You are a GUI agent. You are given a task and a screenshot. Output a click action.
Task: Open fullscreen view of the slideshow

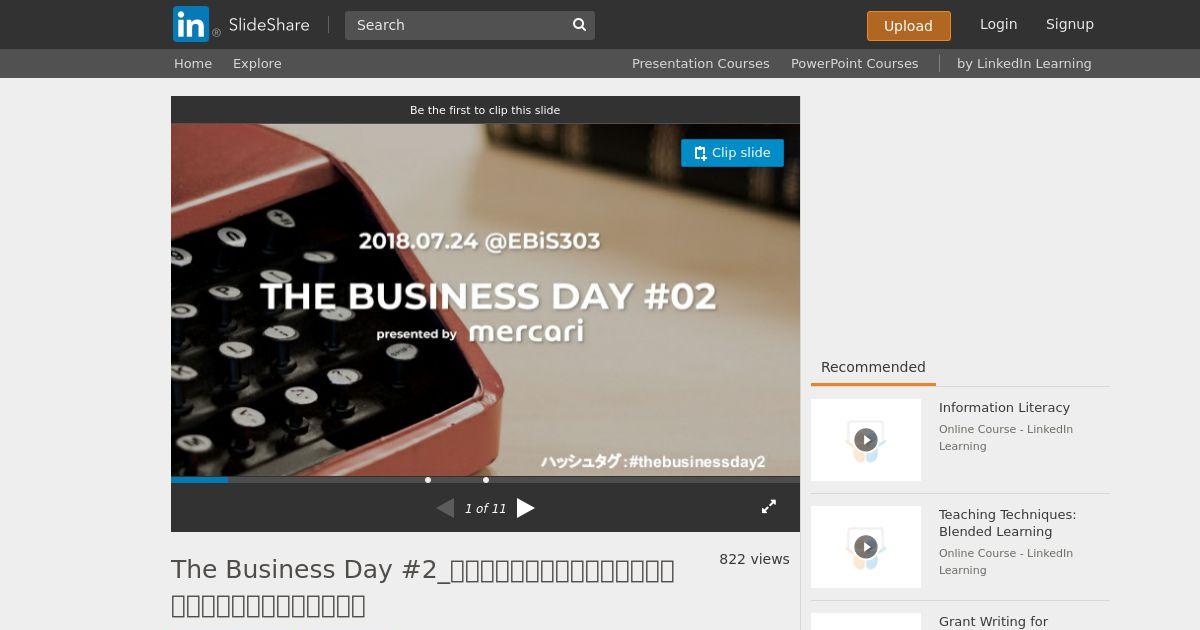769,507
